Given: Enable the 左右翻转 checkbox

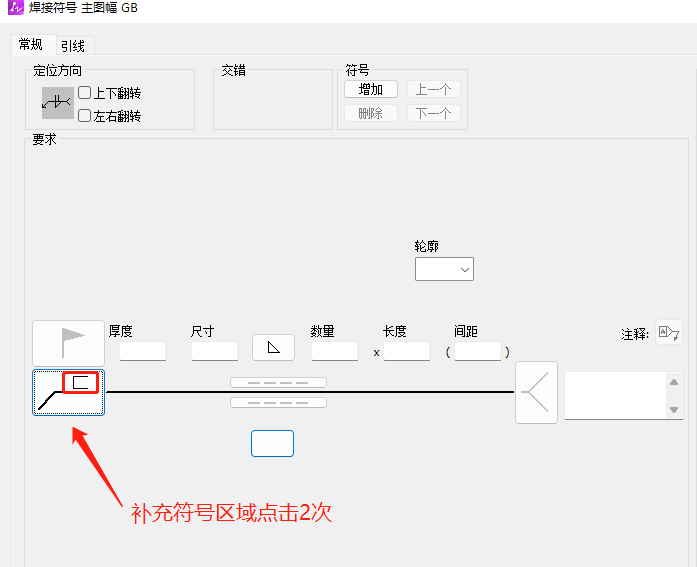Looking at the screenshot, I should pyautogui.click(x=84, y=116).
